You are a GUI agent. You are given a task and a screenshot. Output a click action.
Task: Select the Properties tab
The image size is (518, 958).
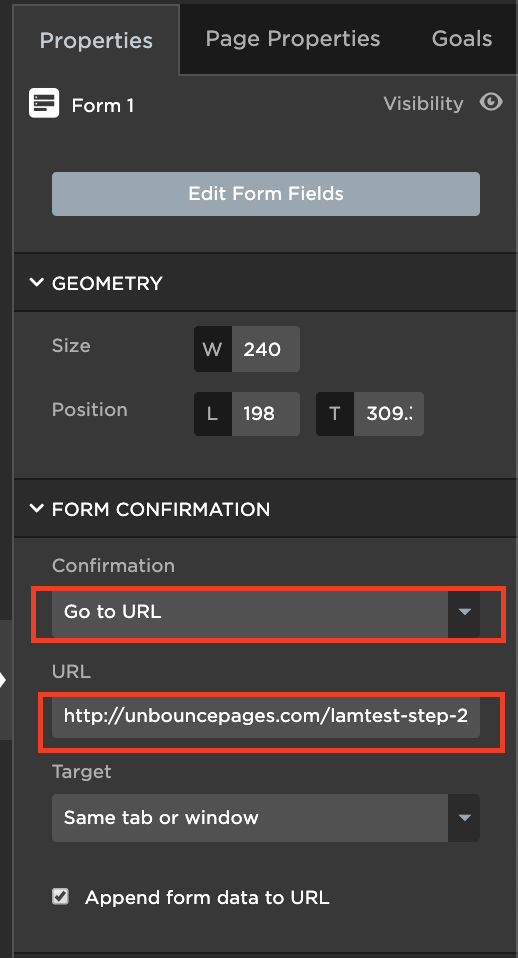97,40
